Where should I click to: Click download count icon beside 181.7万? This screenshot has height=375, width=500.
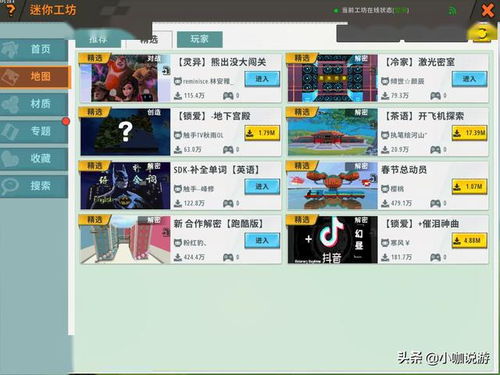click(385, 257)
